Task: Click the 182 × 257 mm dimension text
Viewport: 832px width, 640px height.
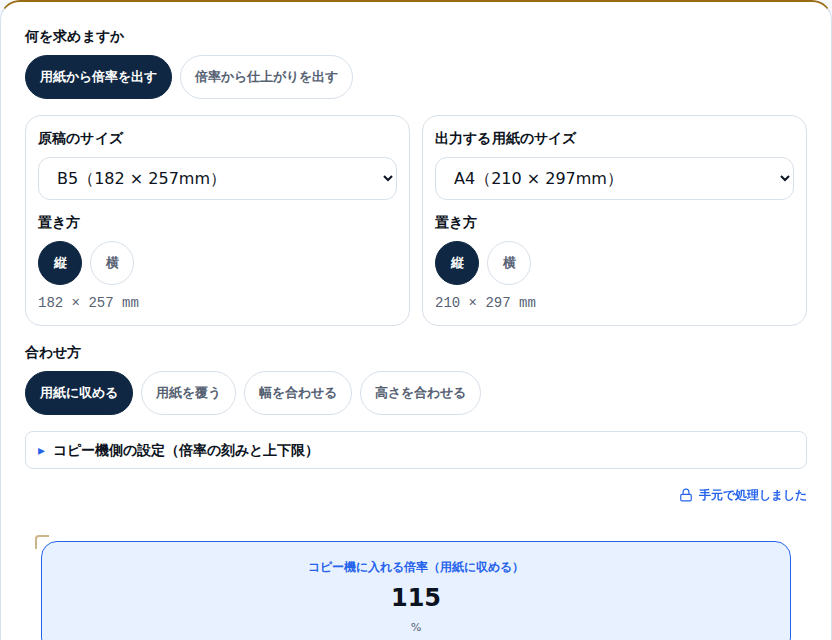Action: click(x=89, y=302)
